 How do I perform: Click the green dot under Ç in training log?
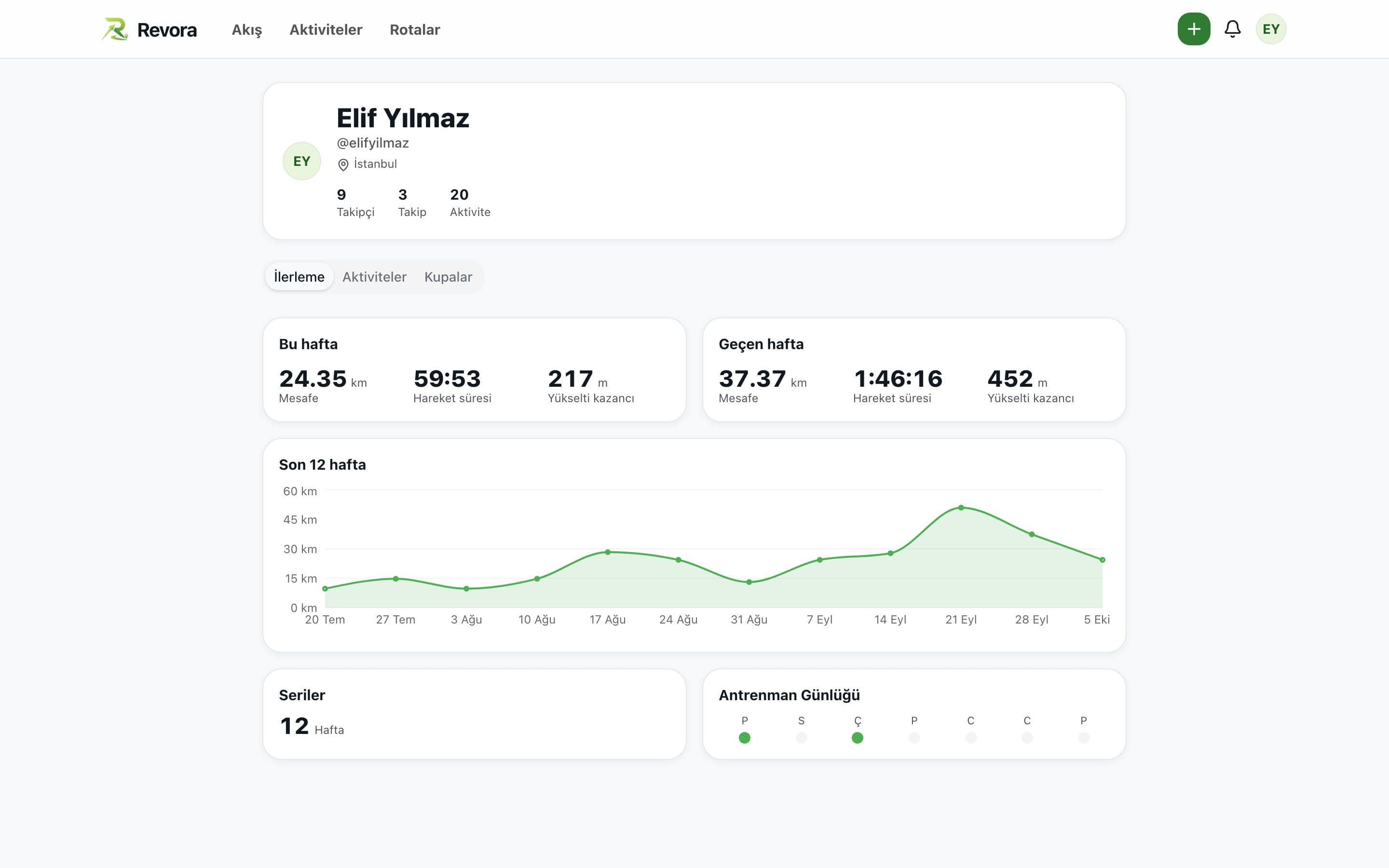pos(857,738)
